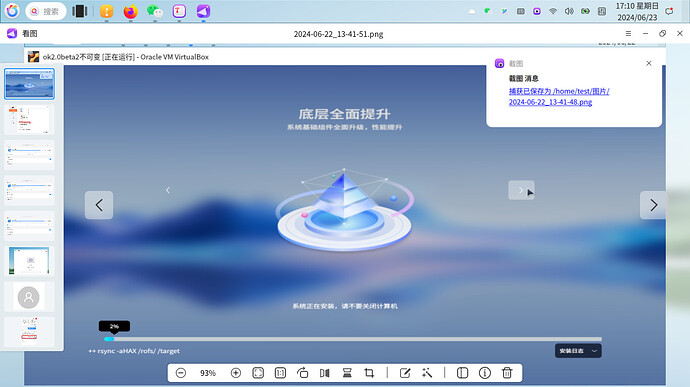The width and height of the screenshot is (690, 387).
Task: Zoom in with the plus icon
Action: [236, 373]
